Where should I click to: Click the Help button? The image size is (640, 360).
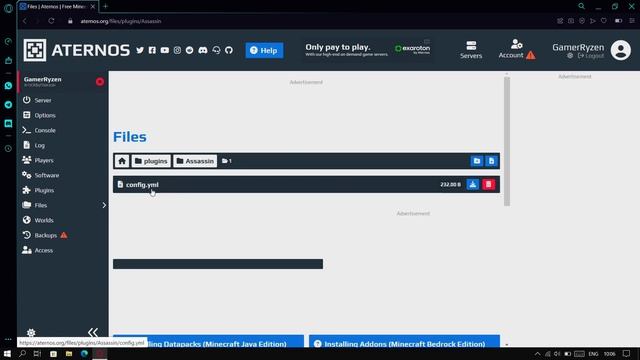pos(264,50)
